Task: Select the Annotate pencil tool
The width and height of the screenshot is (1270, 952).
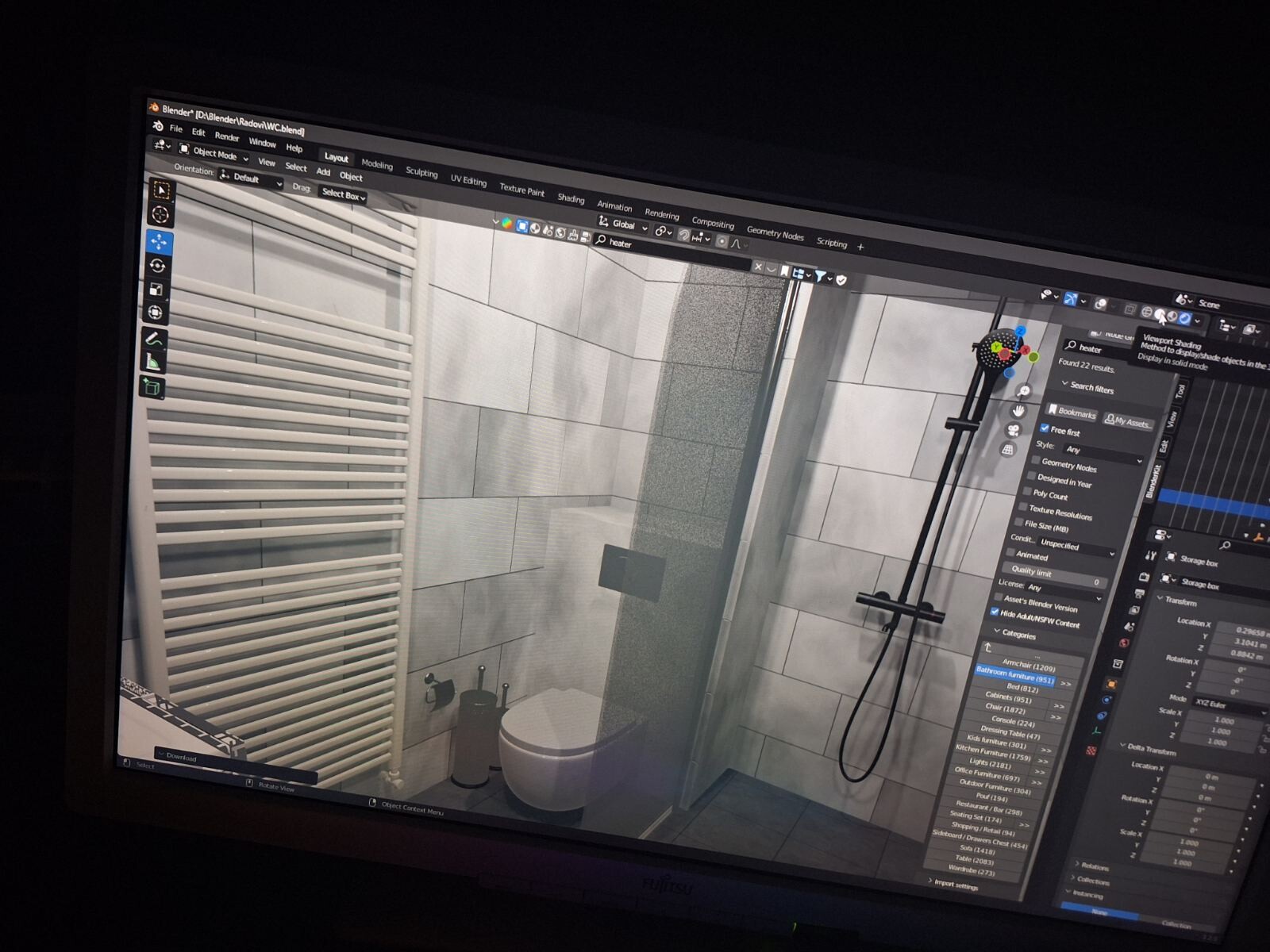Action: click(154, 339)
